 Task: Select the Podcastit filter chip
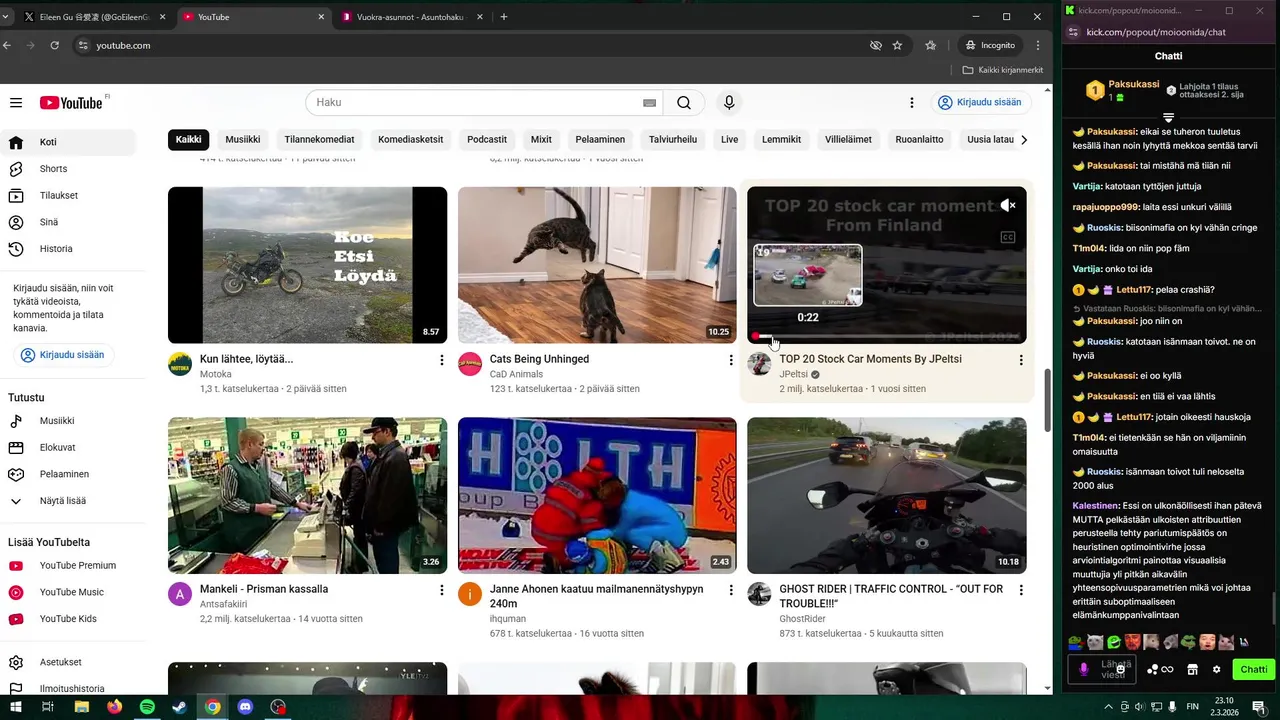(487, 139)
